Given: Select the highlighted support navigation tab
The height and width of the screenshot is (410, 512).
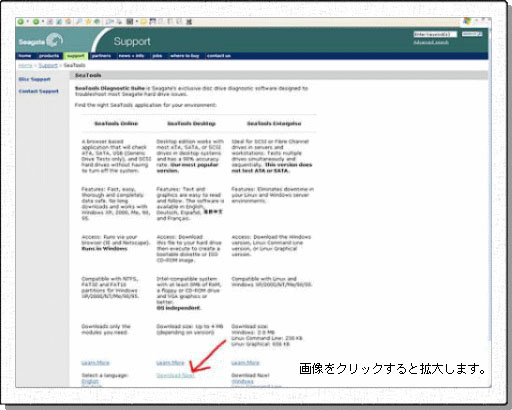Looking at the screenshot, I should [76, 56].
